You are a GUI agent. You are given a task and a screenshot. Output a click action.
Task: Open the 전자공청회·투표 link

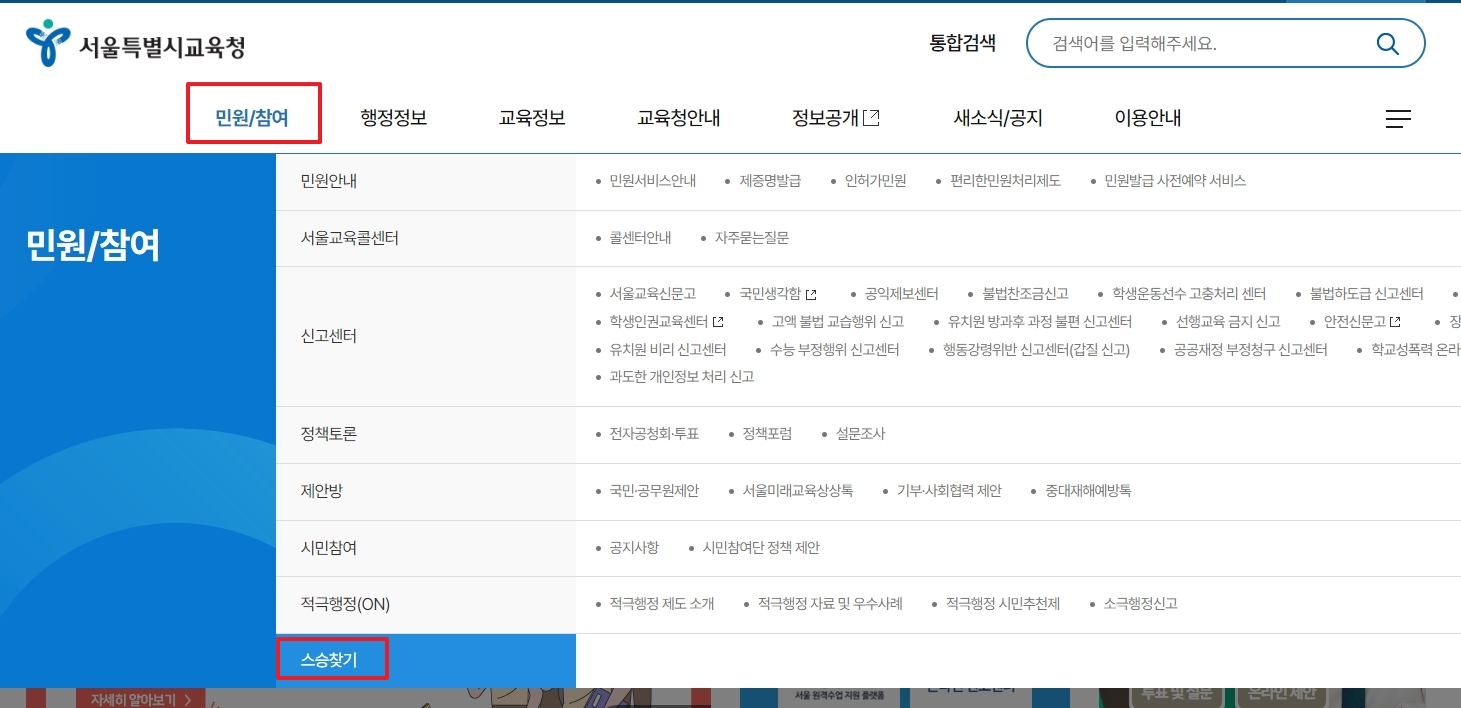tap(654, 434)
